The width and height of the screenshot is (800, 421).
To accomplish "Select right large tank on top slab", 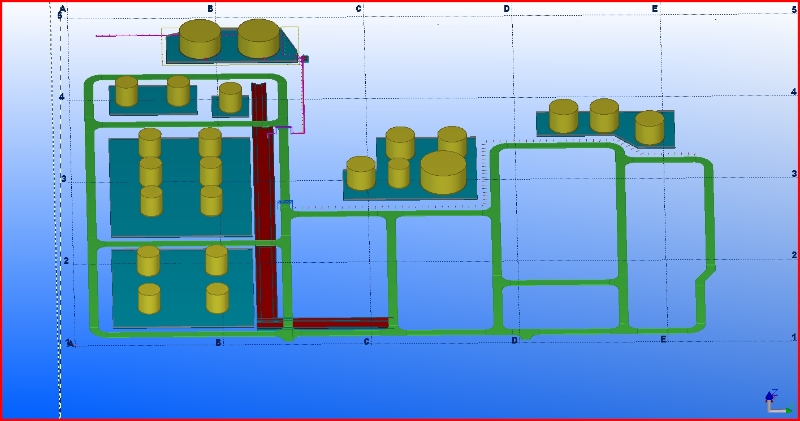I will click(259, 38).
